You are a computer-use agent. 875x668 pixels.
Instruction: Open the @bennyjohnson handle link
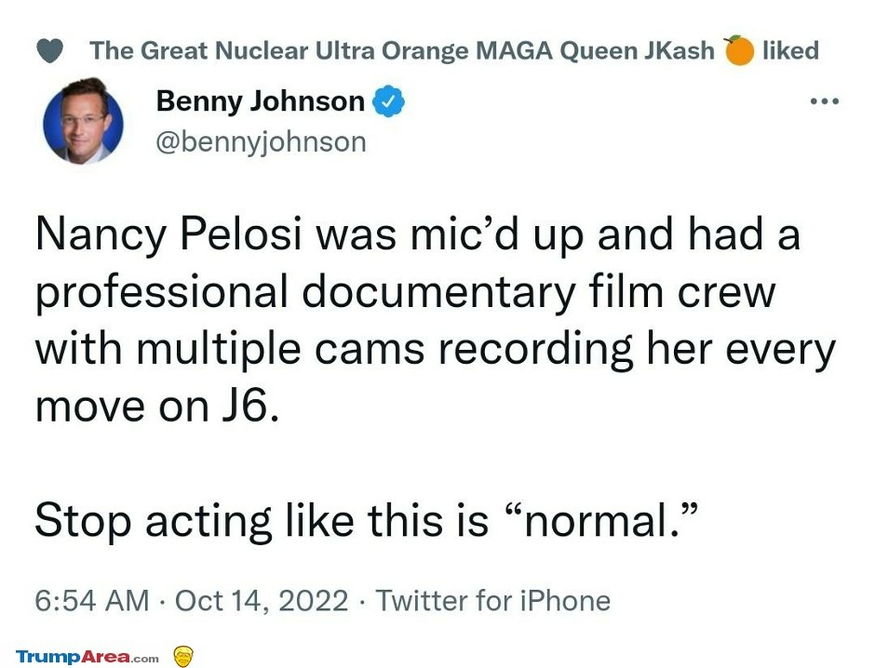(x=262, y=141)
